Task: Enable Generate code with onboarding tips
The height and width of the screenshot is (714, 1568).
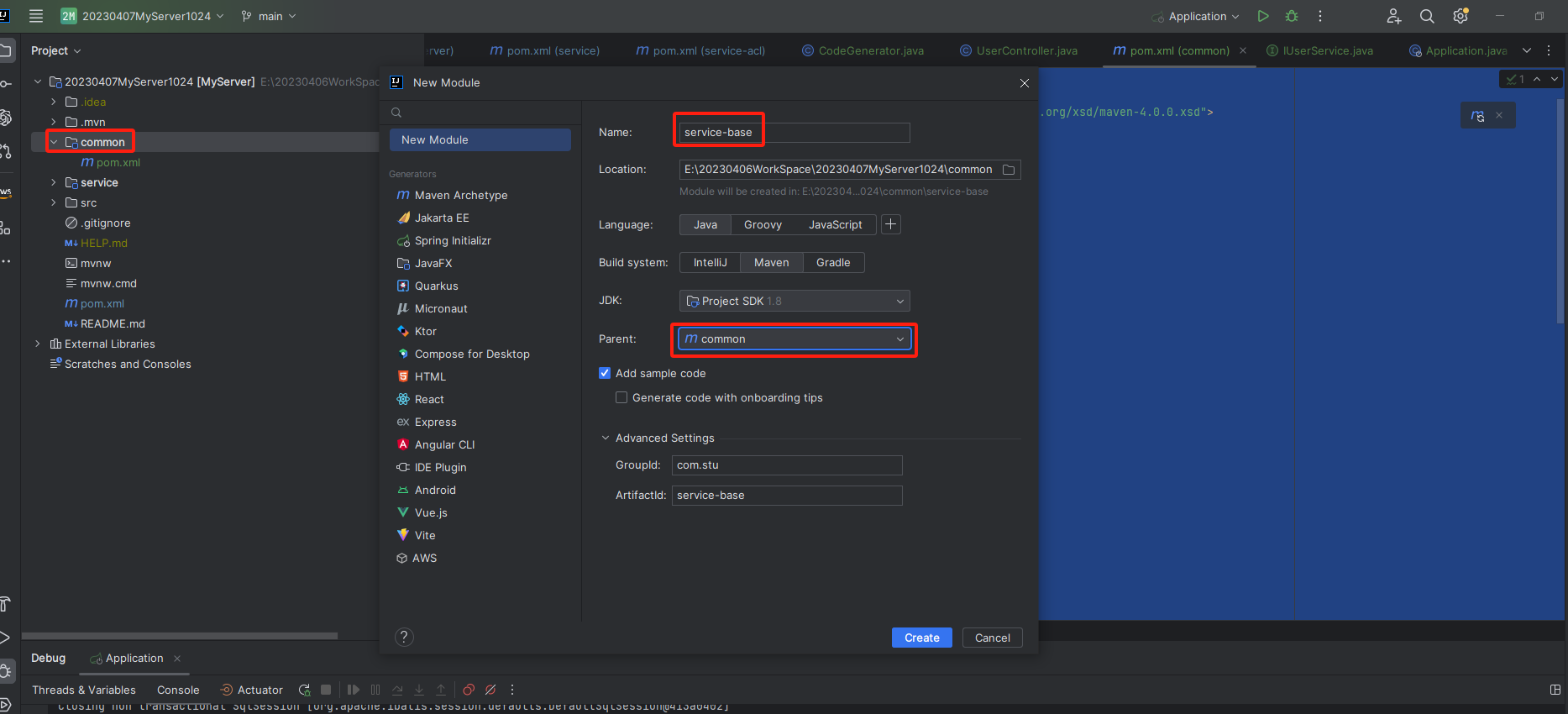Action: point(621,397)
